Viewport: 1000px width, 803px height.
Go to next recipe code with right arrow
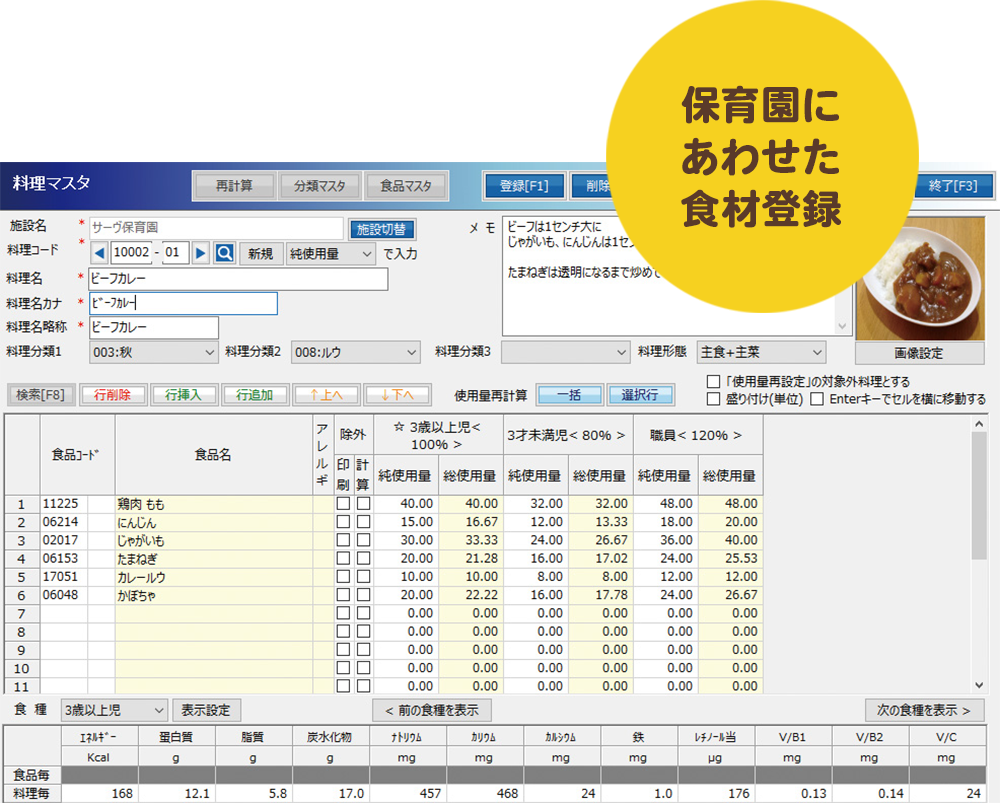click(x=201, y=254)
